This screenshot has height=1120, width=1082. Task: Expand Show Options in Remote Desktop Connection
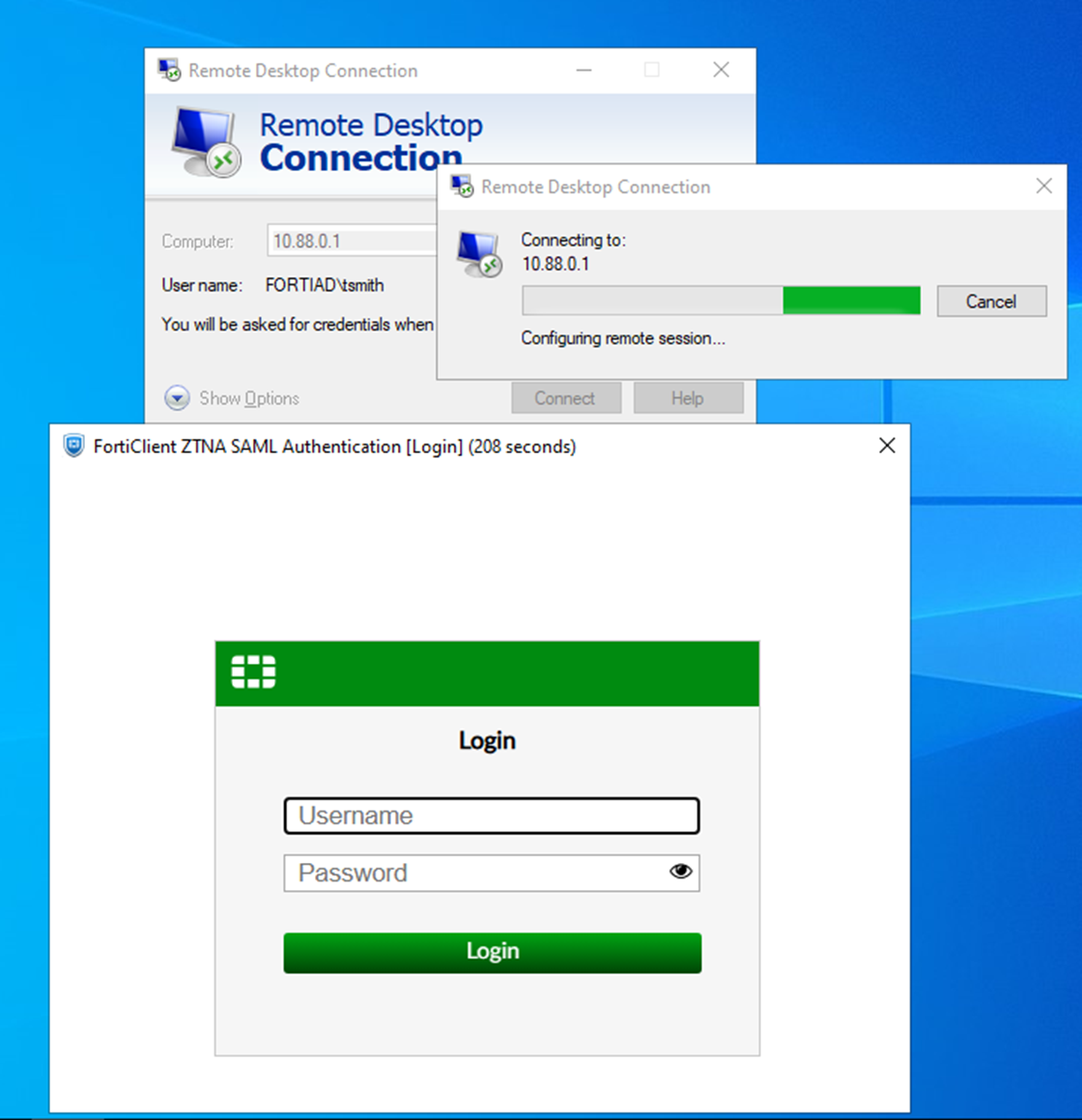(232, 398)
